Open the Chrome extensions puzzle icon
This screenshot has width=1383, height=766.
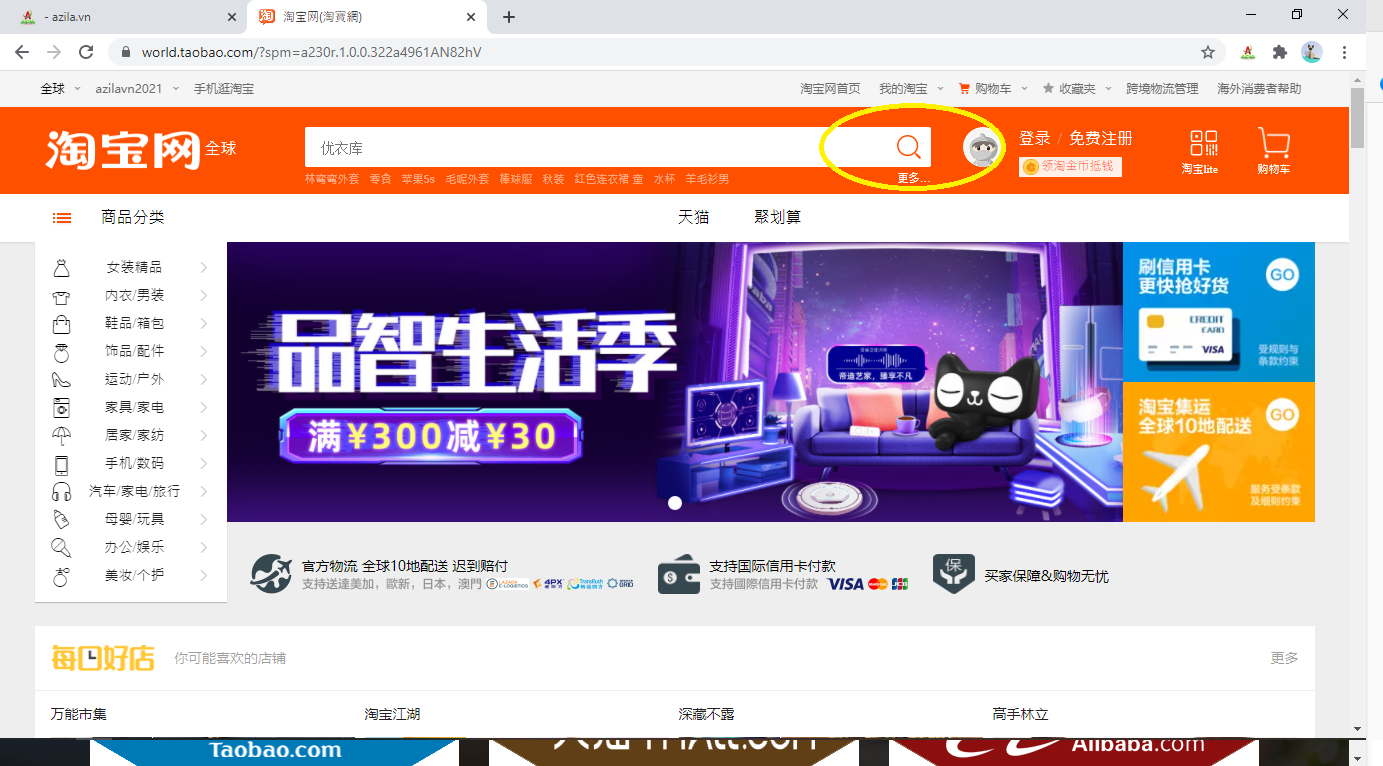click(x=1279, y=52)
